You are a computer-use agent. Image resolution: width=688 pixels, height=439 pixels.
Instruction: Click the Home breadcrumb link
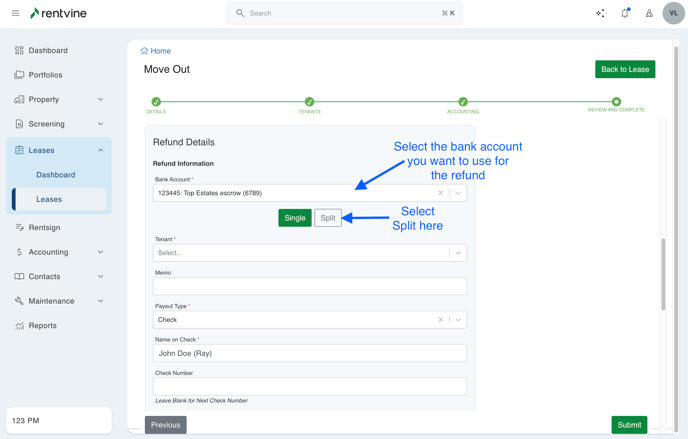(x=156, y=51)
